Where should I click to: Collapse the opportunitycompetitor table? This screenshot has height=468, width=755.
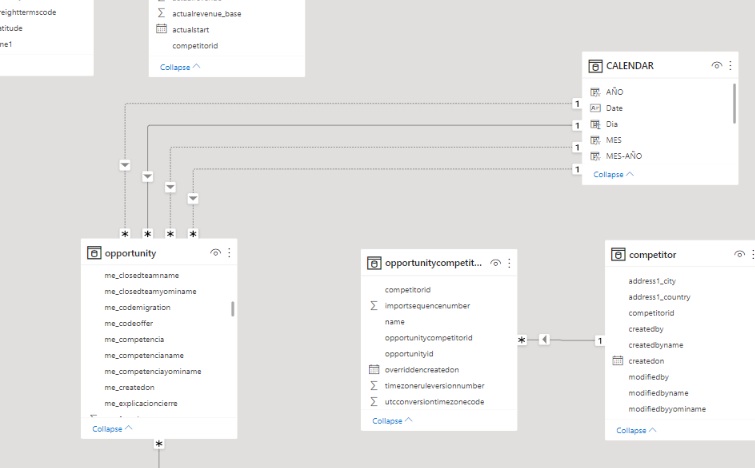tap(392, 420)
